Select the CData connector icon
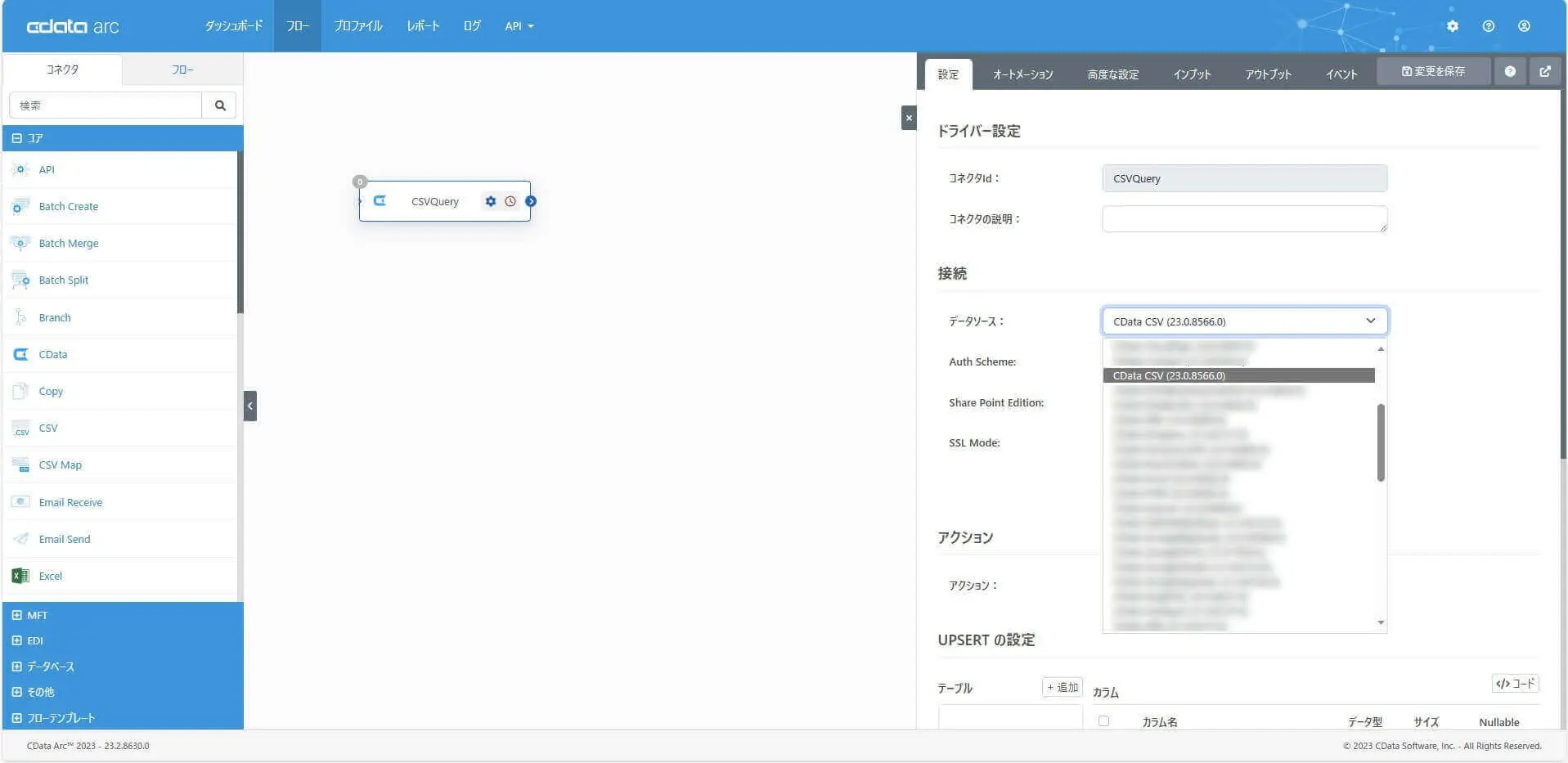1568x763 pixels. (20, 354)
